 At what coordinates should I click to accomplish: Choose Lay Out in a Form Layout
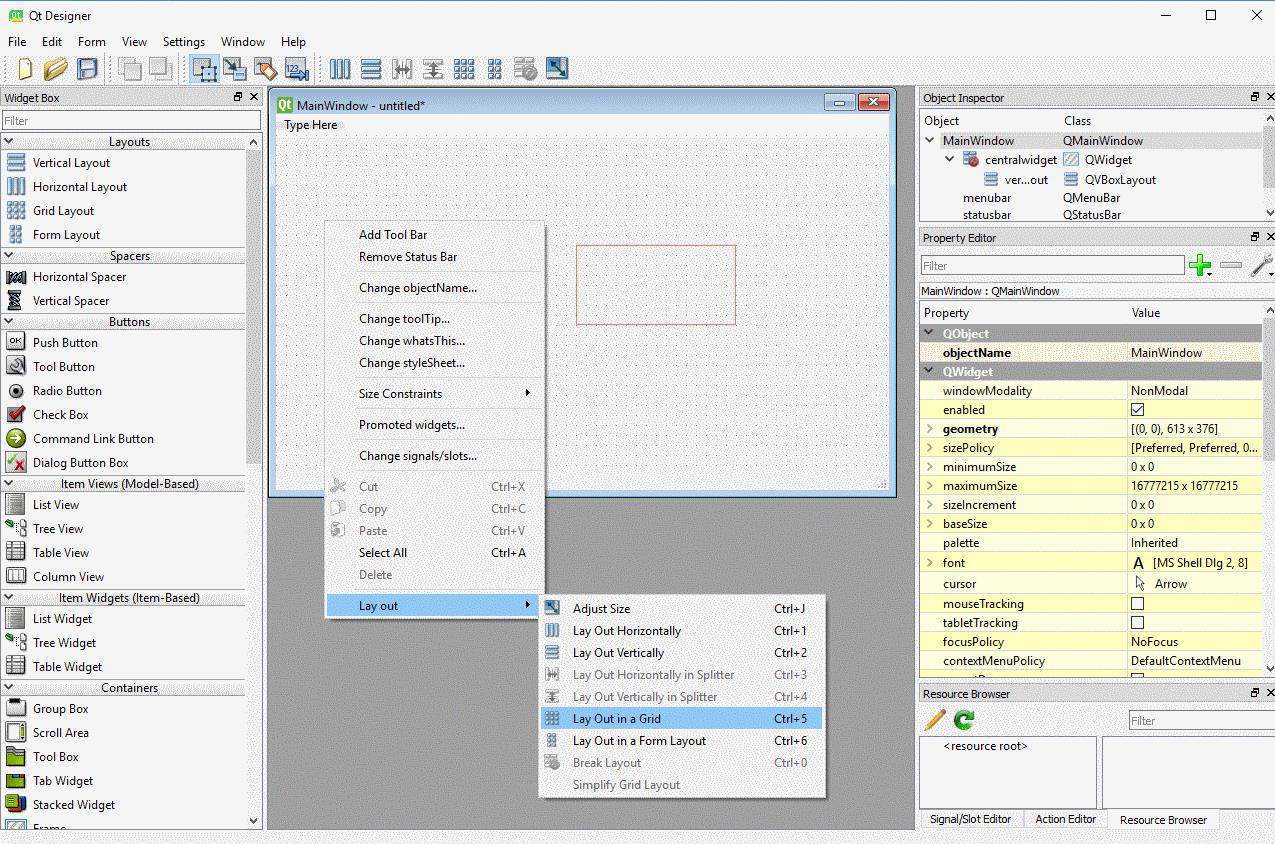tap(681, 741)
